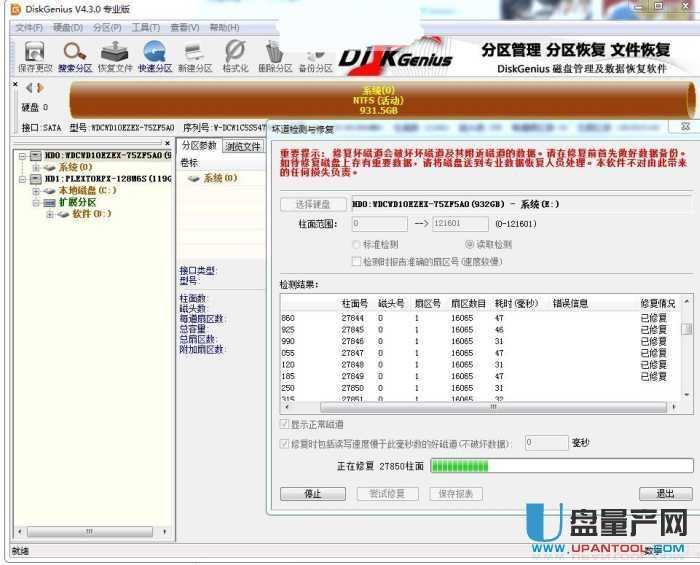Expand the 本地磁盘 (C:) tree node
The height and width of the screenshot is (565, 700).
click(36, 190)
